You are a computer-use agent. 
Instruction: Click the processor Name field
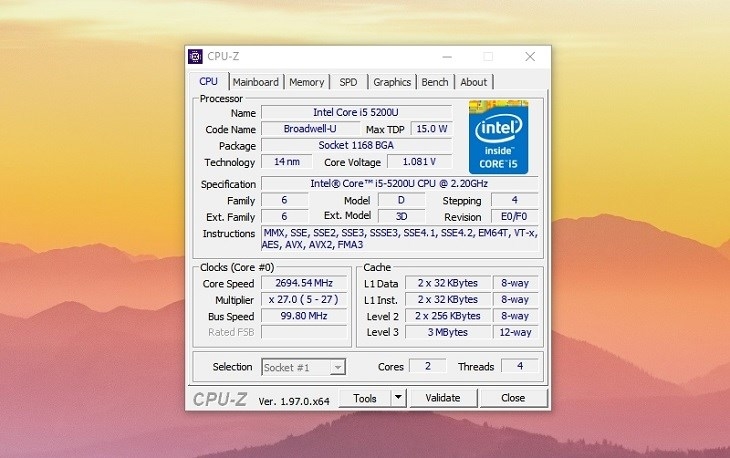click(357, 113)
